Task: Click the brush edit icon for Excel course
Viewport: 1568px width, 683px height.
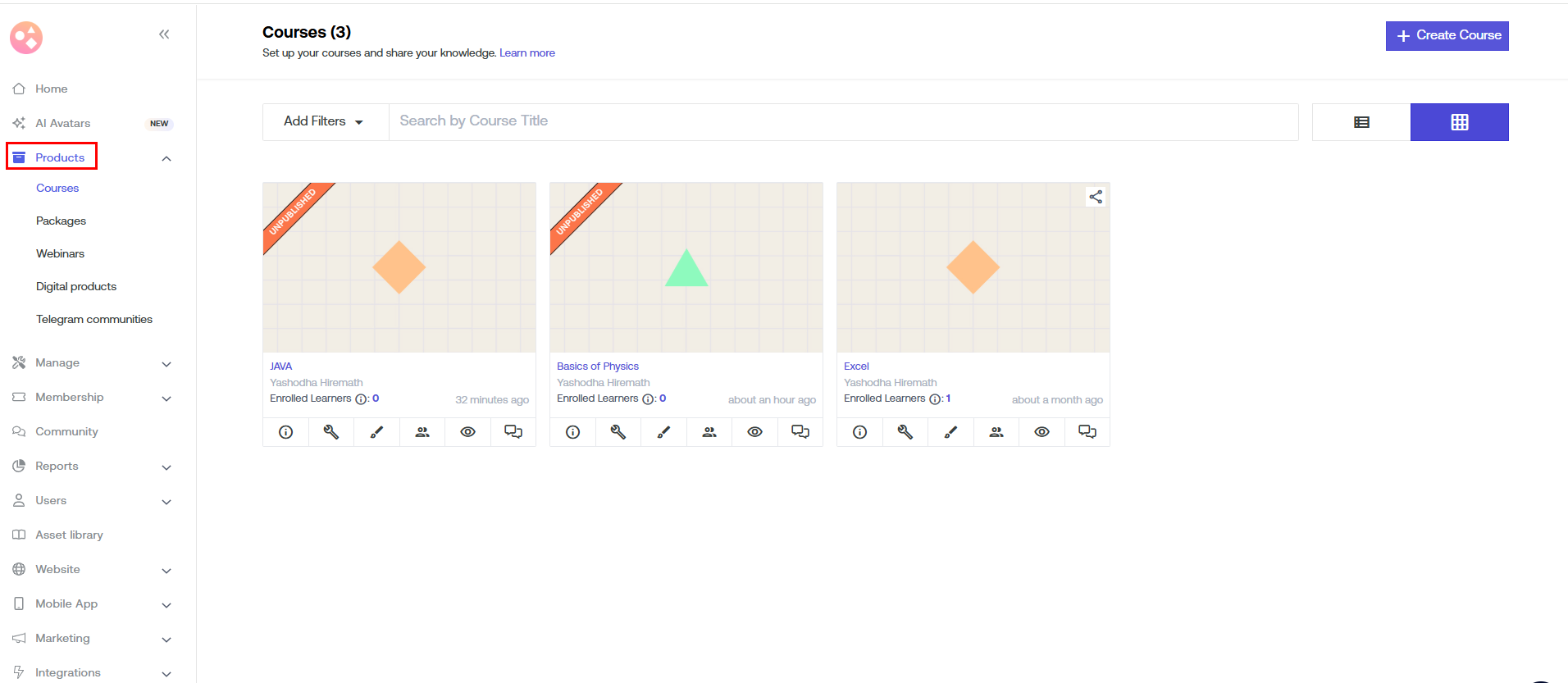Action: [x=950, y=432]
